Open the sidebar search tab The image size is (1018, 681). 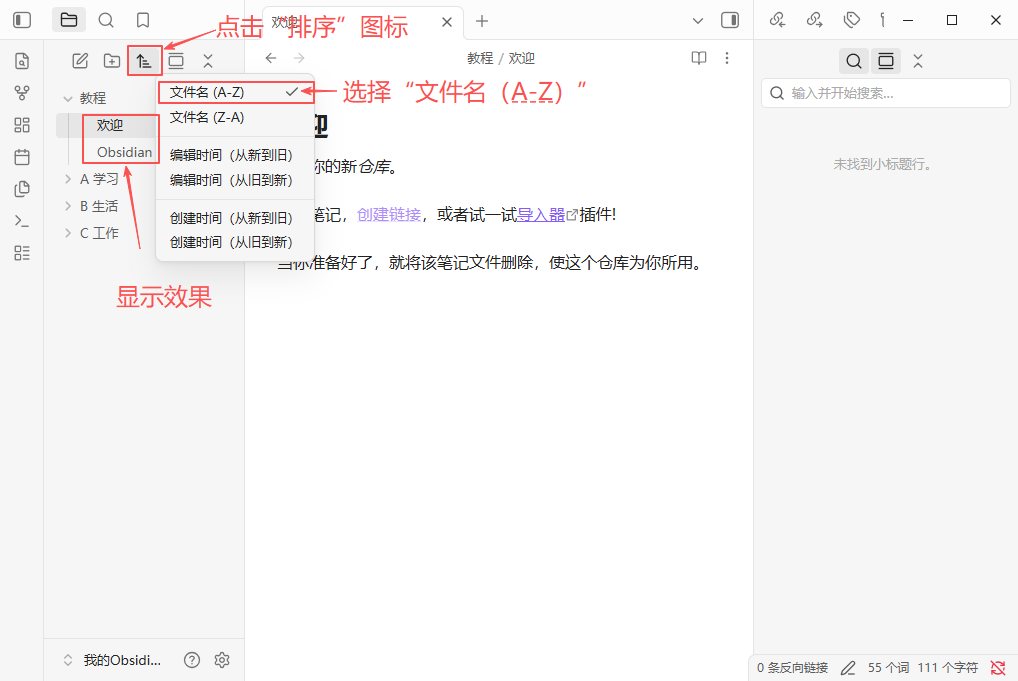[x=106, y=20]
